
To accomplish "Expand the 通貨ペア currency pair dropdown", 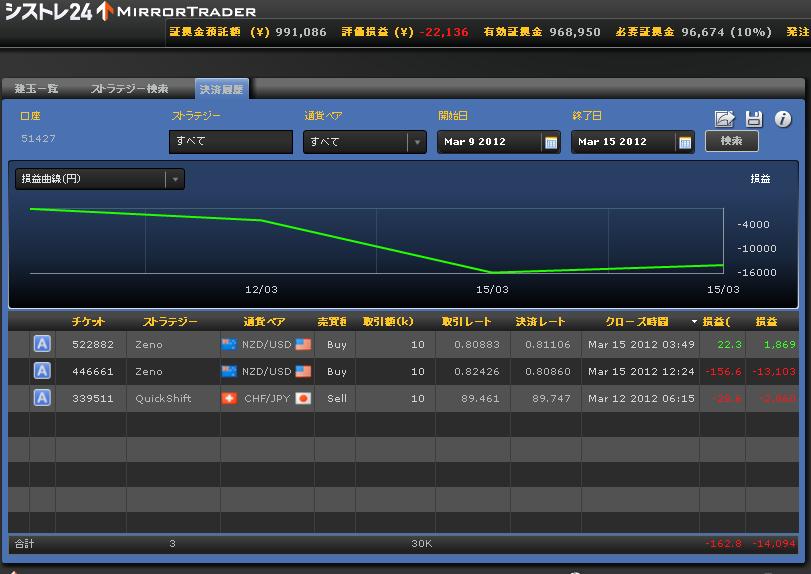I will coord(417,142).
